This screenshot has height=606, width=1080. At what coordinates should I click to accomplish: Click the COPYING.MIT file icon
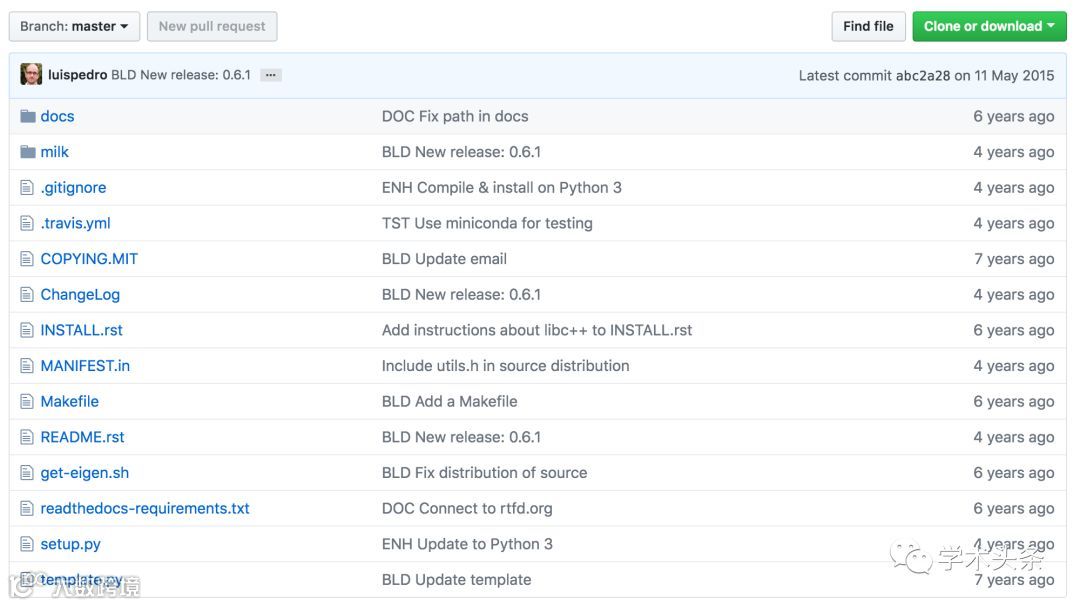(27, 259)
